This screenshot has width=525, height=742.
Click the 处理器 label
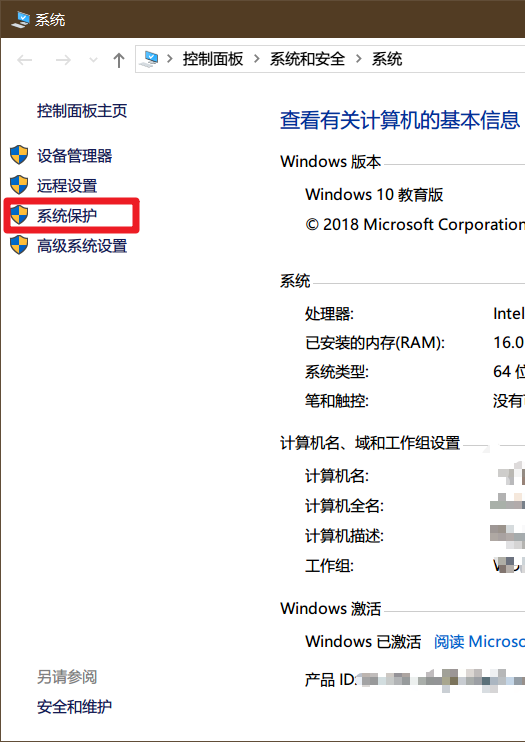(x=329, y=313)
